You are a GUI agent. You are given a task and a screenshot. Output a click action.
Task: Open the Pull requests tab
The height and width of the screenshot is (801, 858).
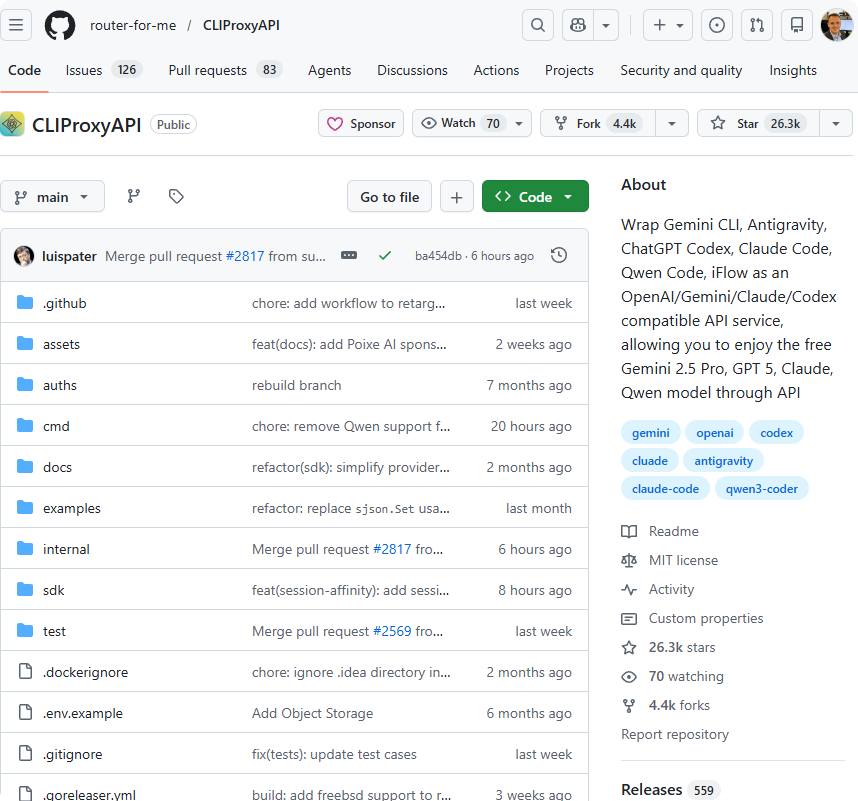[225, 71]
